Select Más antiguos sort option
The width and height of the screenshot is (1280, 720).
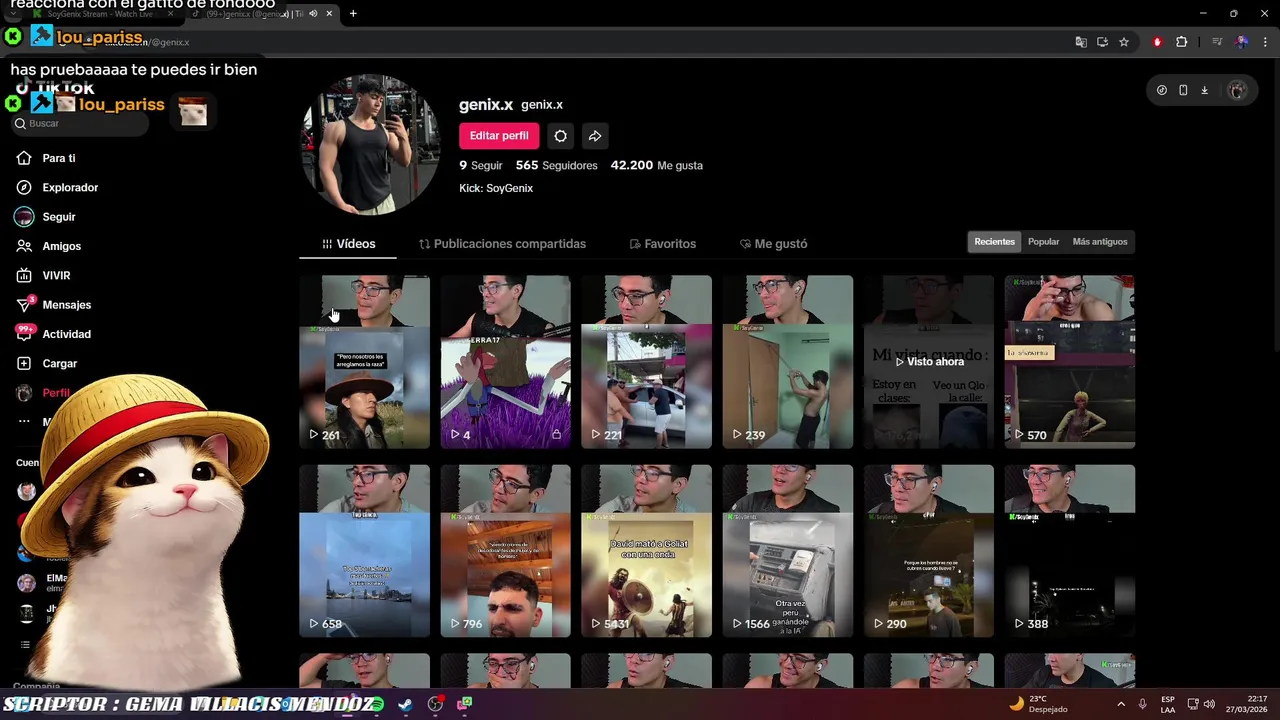1099,242
